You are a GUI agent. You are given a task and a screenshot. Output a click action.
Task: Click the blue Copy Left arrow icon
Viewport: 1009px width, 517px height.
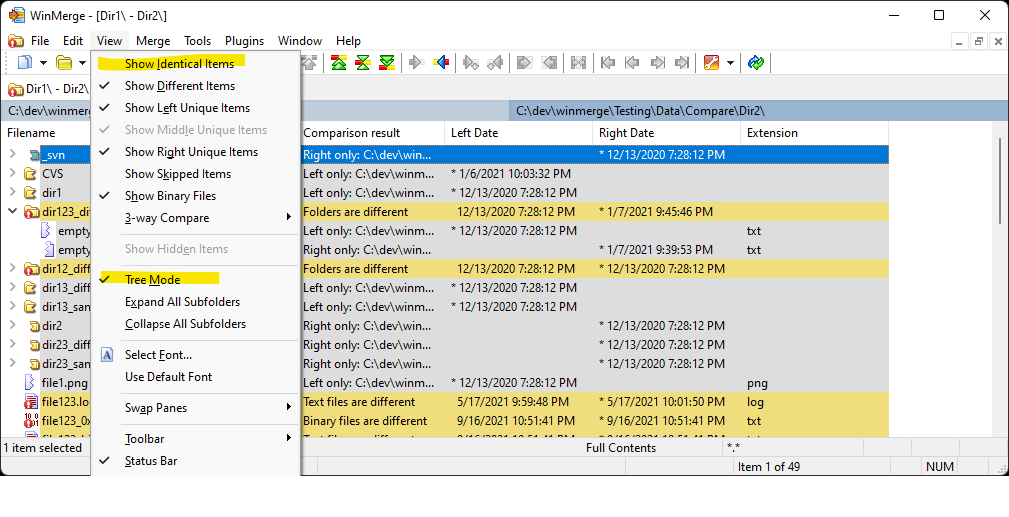tap(441, 62)
